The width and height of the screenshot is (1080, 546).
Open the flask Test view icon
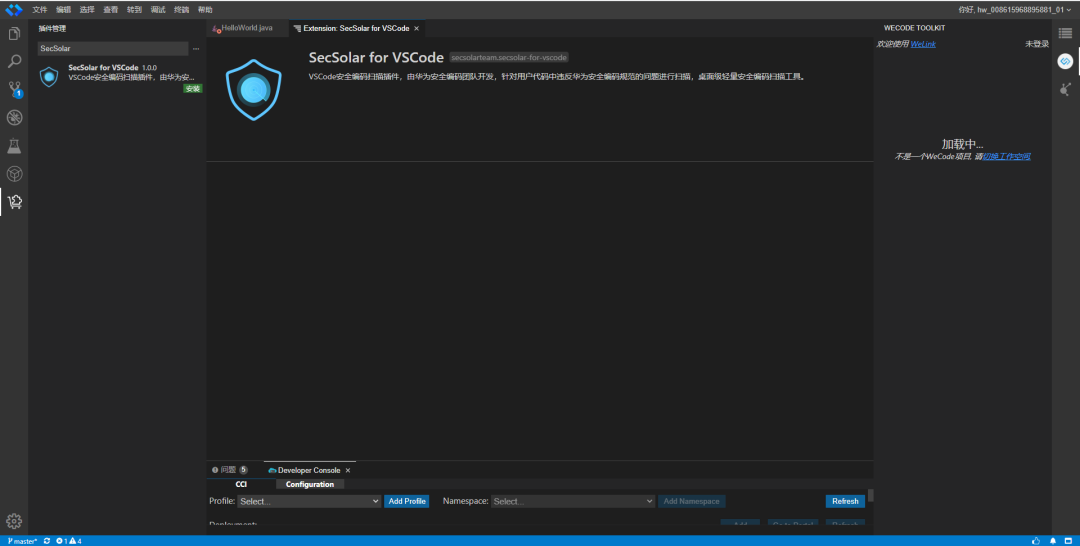pyautogui.click(x=14, y=146)
